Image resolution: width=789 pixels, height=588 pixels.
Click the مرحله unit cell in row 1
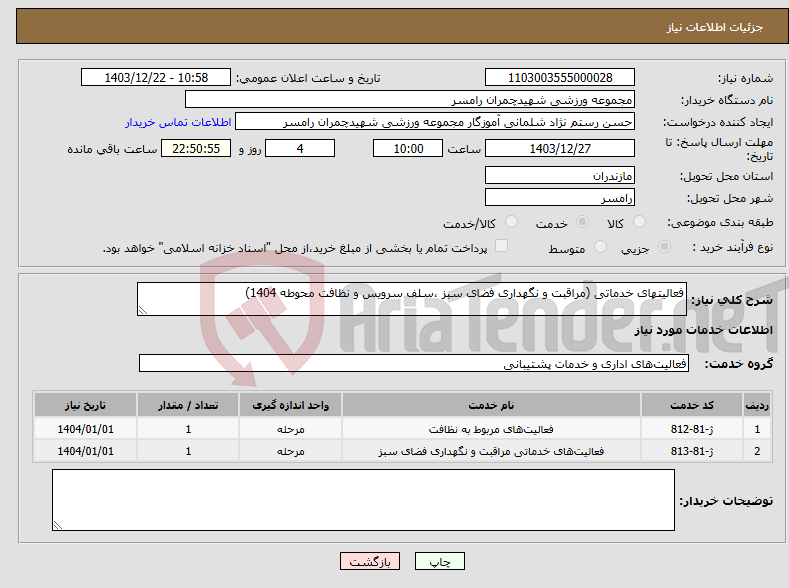(x=290, y=429)
